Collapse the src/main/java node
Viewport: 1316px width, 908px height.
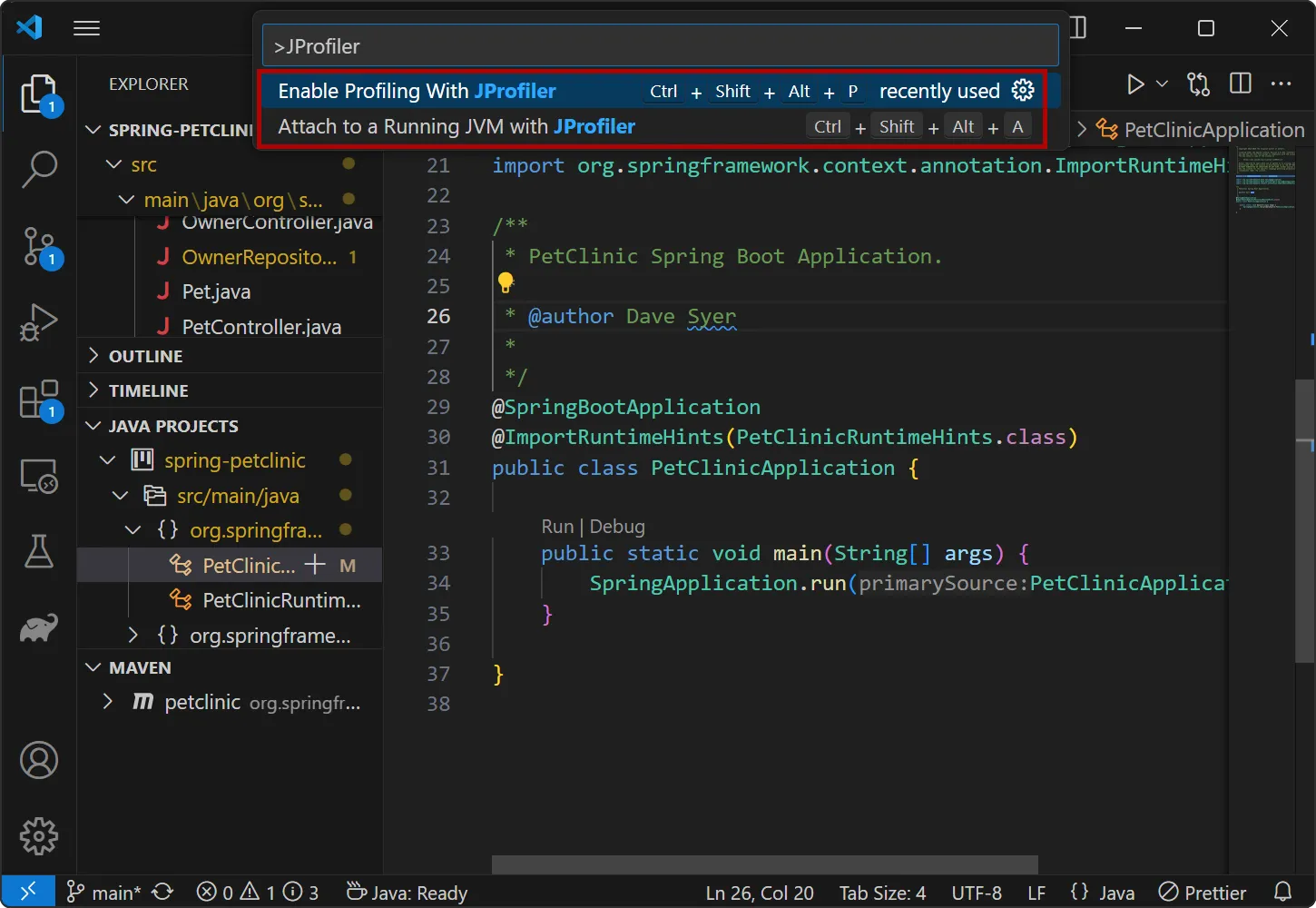[121, 496]
